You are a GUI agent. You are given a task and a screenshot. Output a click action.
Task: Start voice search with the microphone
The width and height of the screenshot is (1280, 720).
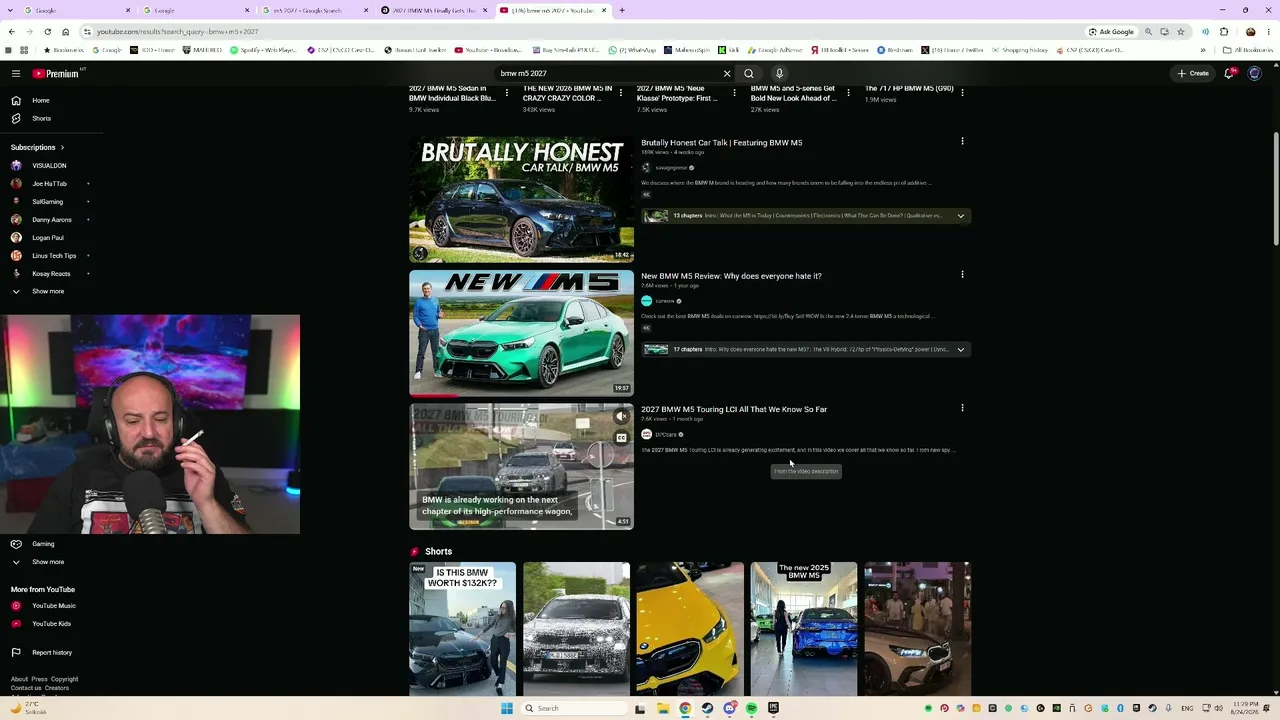[x=779, y=73]
